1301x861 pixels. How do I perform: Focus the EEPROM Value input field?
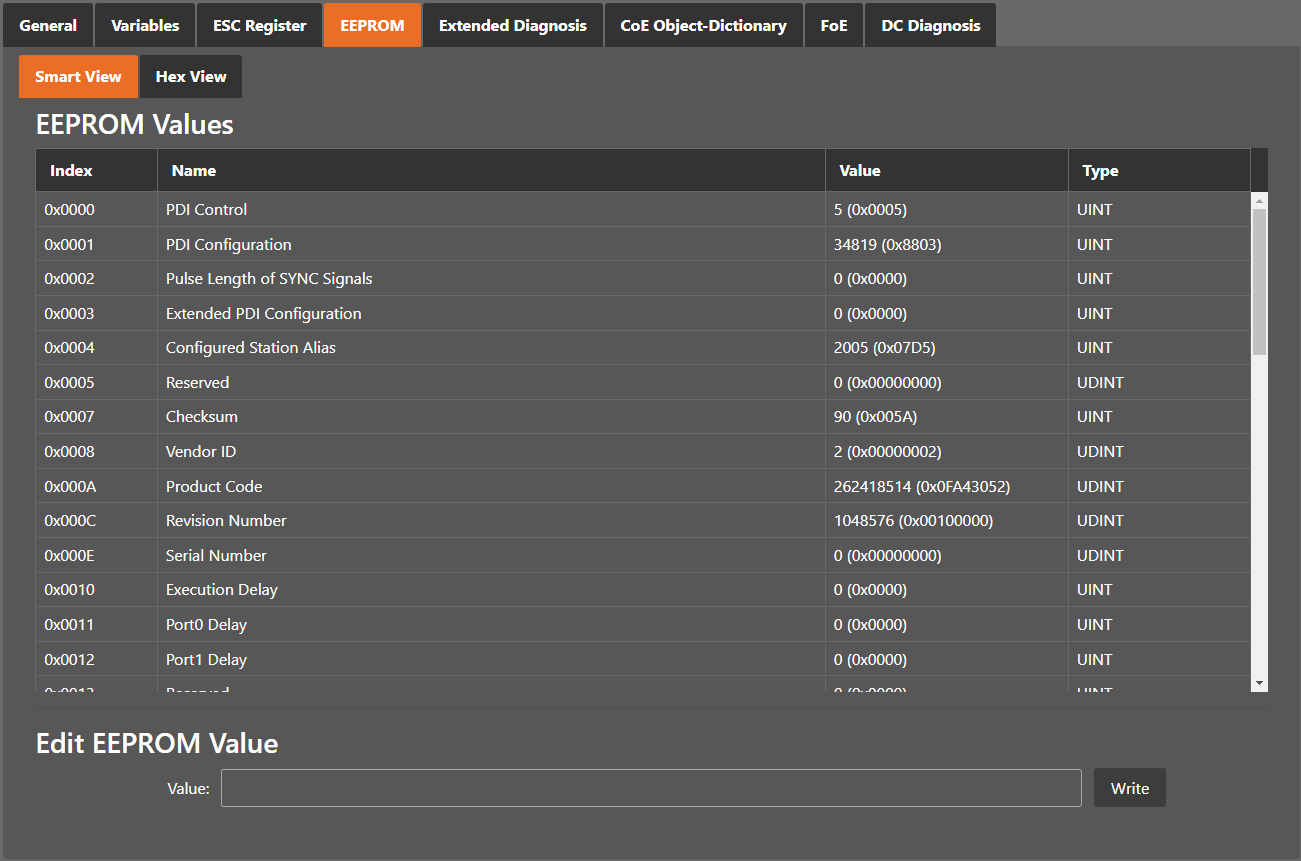point(650,788)
